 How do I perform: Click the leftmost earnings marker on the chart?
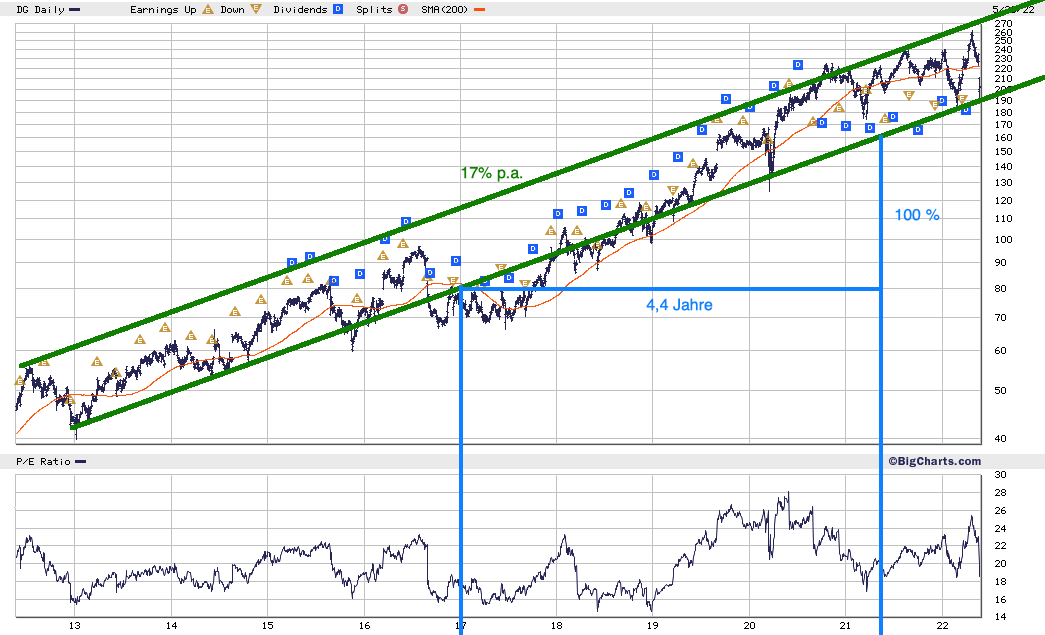(x=20, y=380)
